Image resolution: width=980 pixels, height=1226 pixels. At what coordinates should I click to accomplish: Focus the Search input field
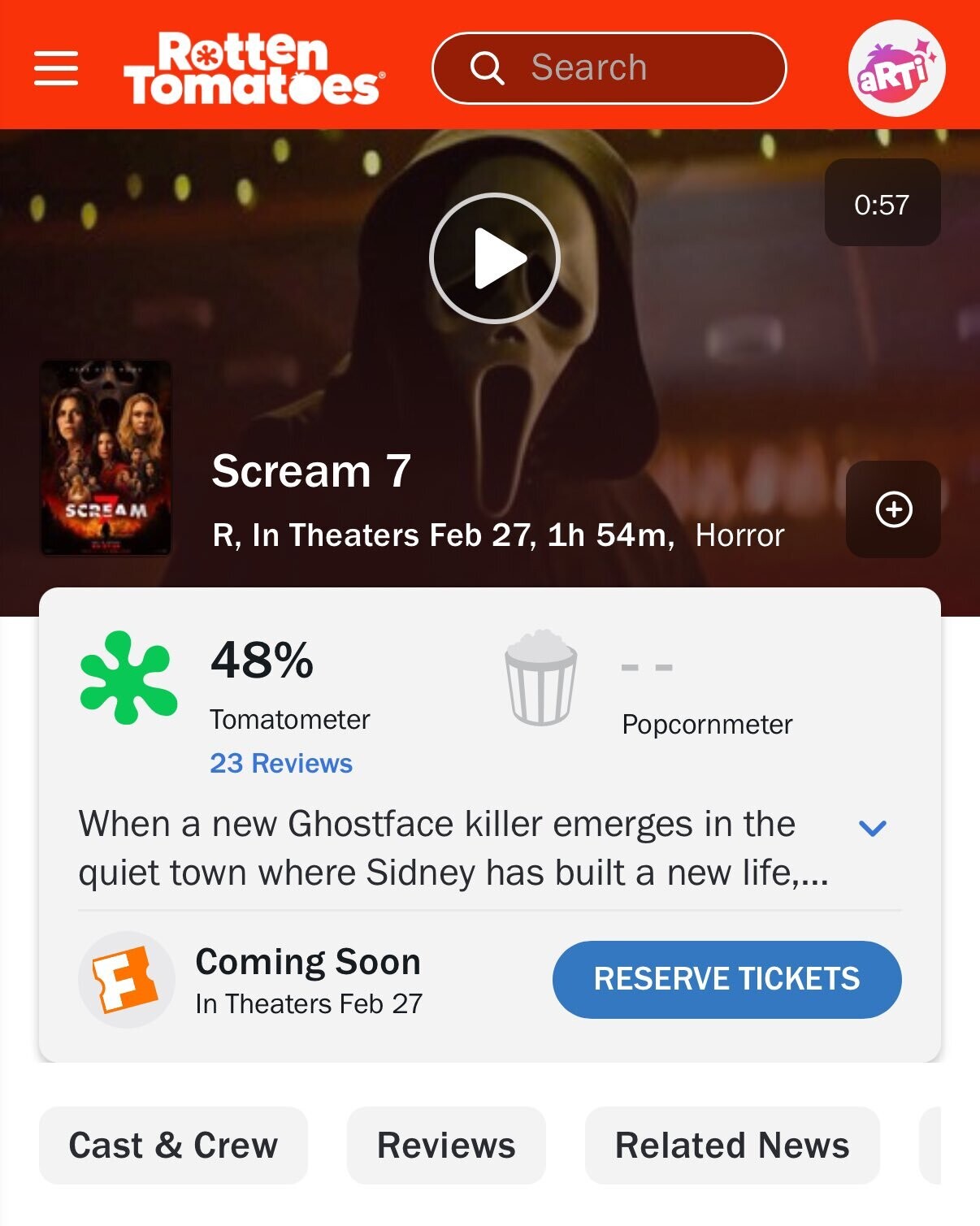coord(609,68)
